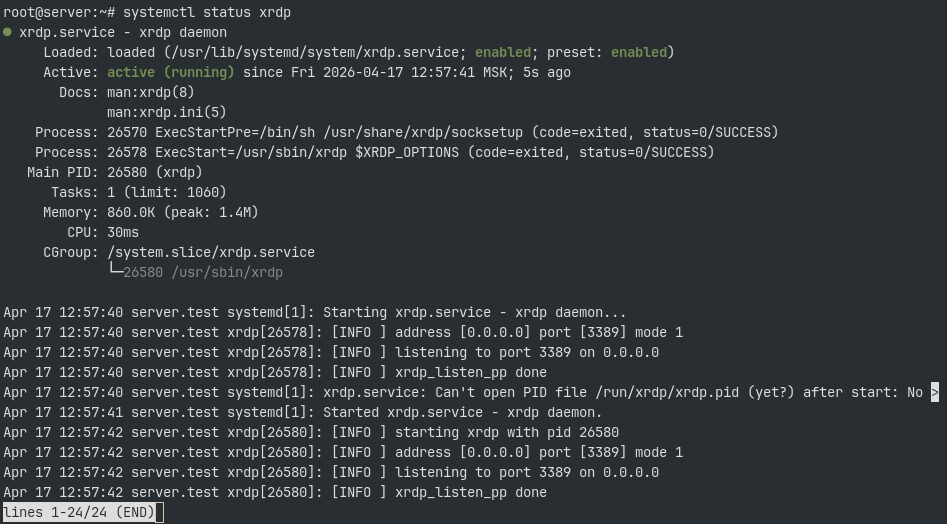This screenshot has height=524, width=947.
Task: Click the "active (running)" status text
Action: (170, 72)
